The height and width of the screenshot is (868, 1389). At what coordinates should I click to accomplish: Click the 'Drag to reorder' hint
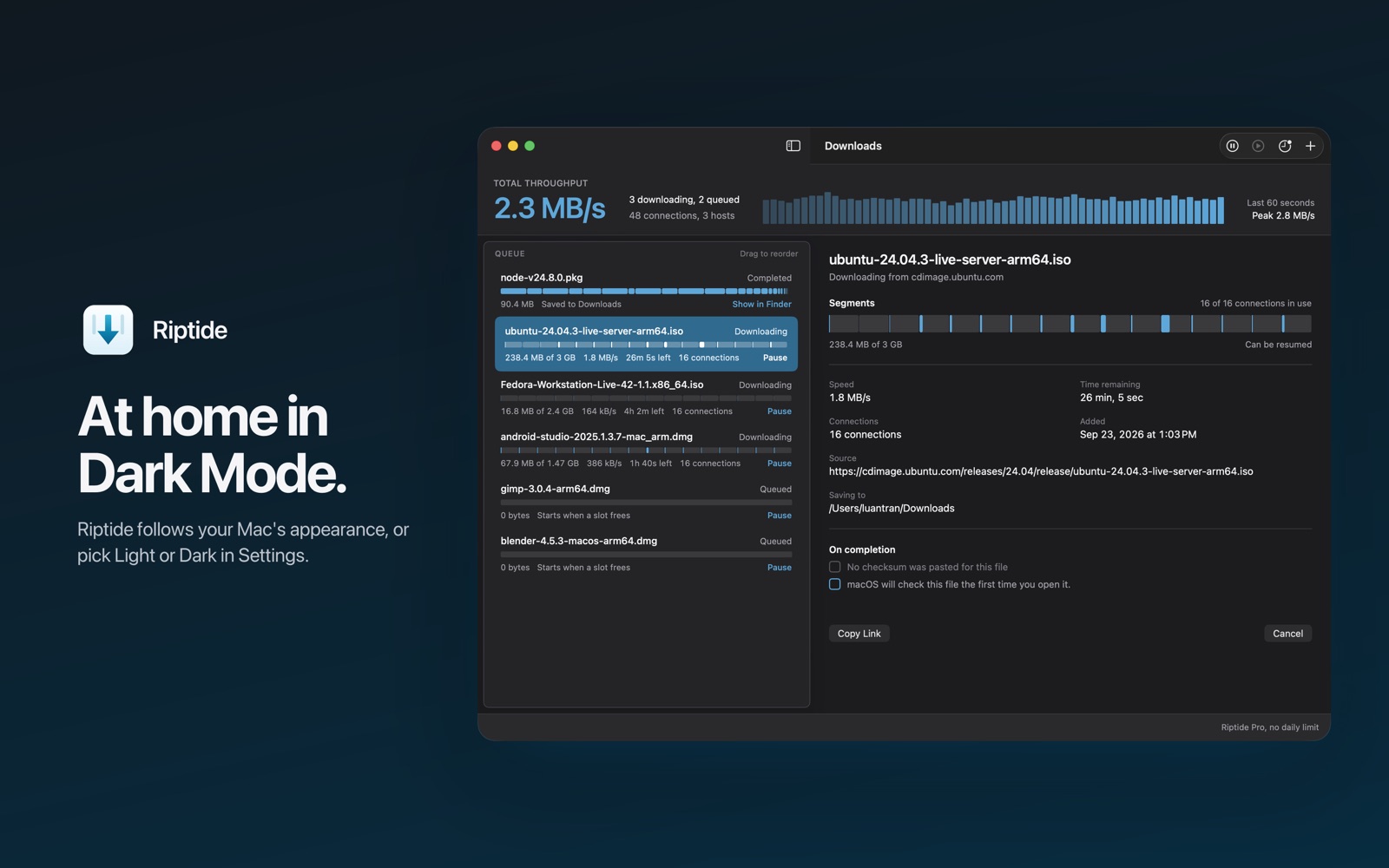(768, 254)
